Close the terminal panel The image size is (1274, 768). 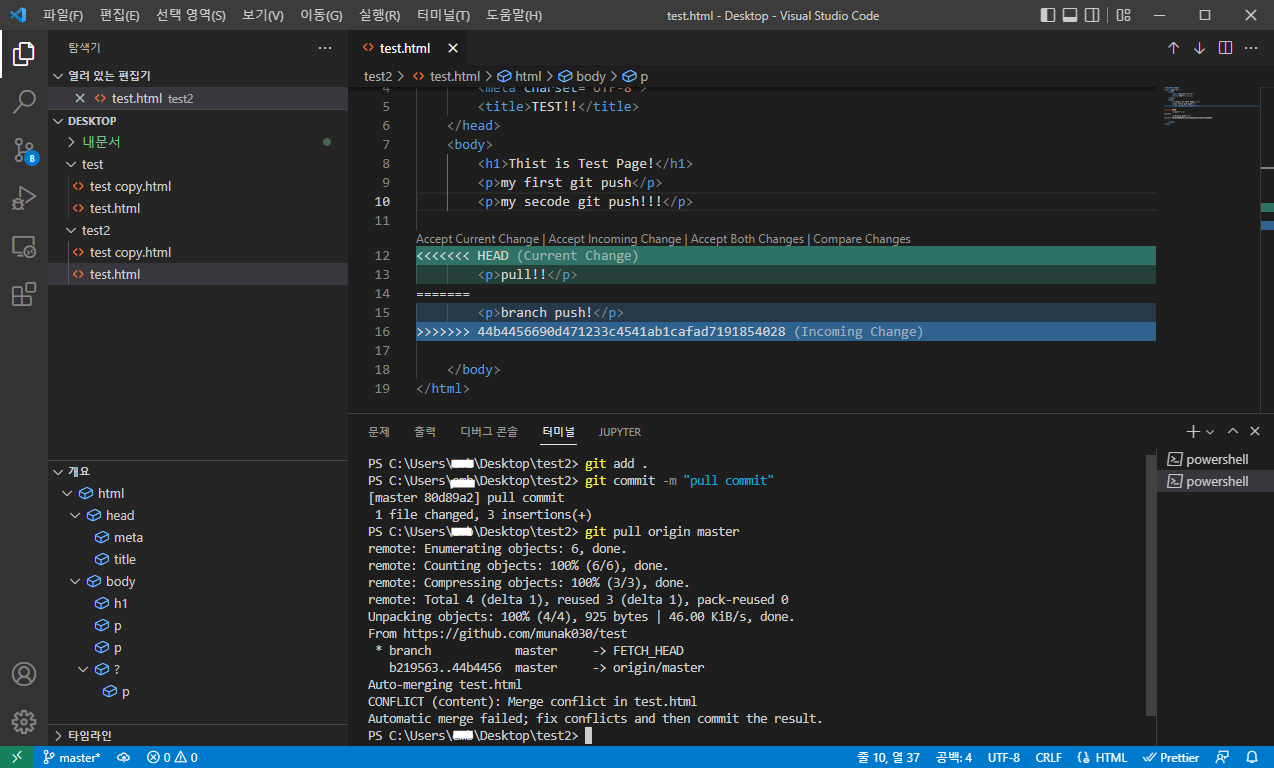[1255, 431]
